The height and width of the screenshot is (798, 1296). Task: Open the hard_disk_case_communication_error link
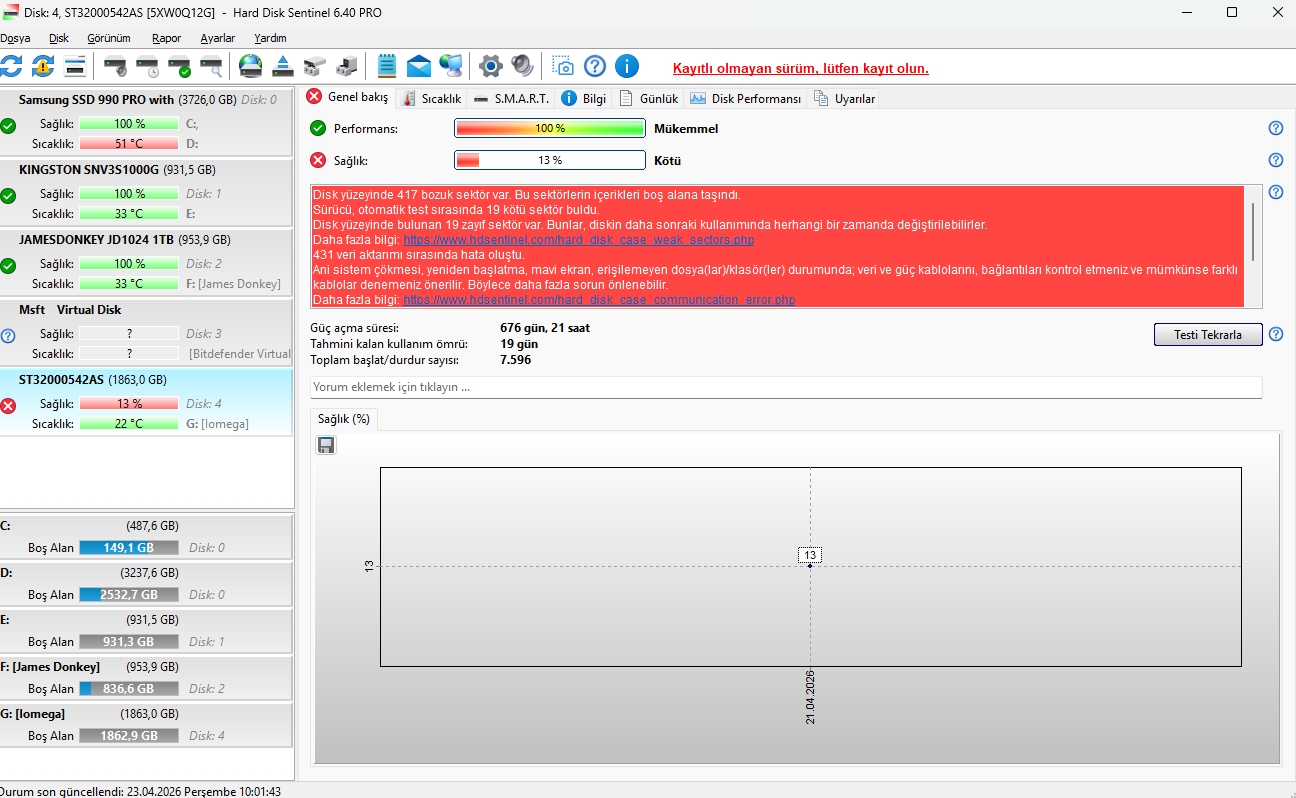pyautogui.click(x=599, y=299)
